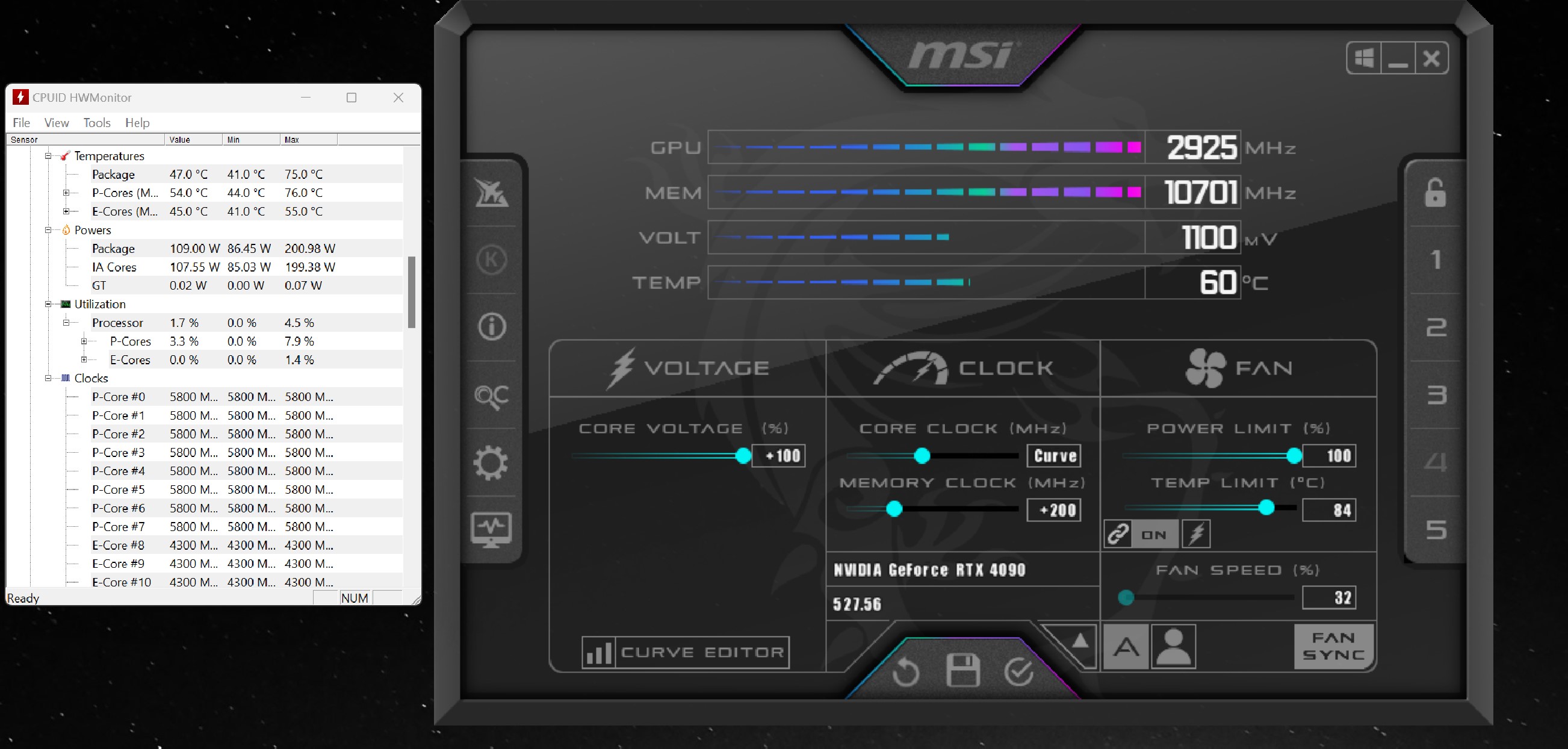Click the Power Limit slider handle
Image resolution: width=1568 pixels, height=749 pixels.
[x=1294, y=456]
